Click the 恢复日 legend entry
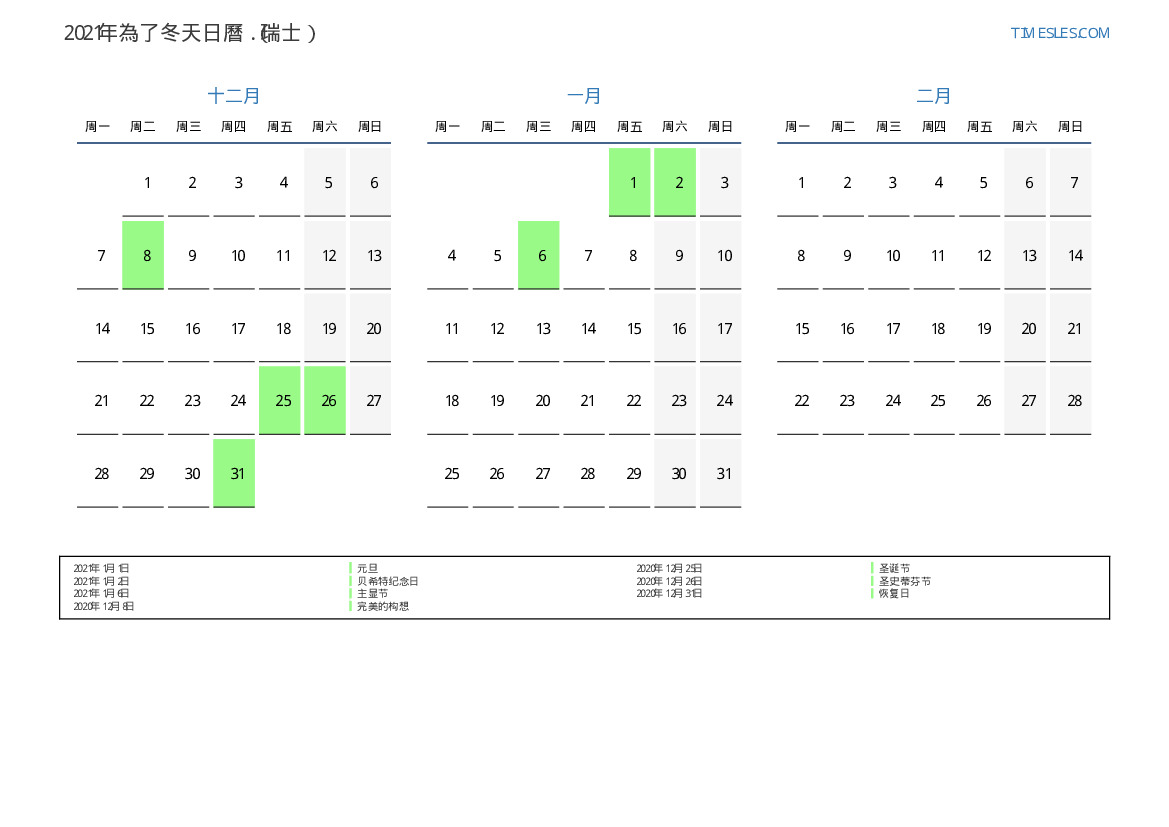The width and height of the screenshot is (1169, 827). coord(894,593)
